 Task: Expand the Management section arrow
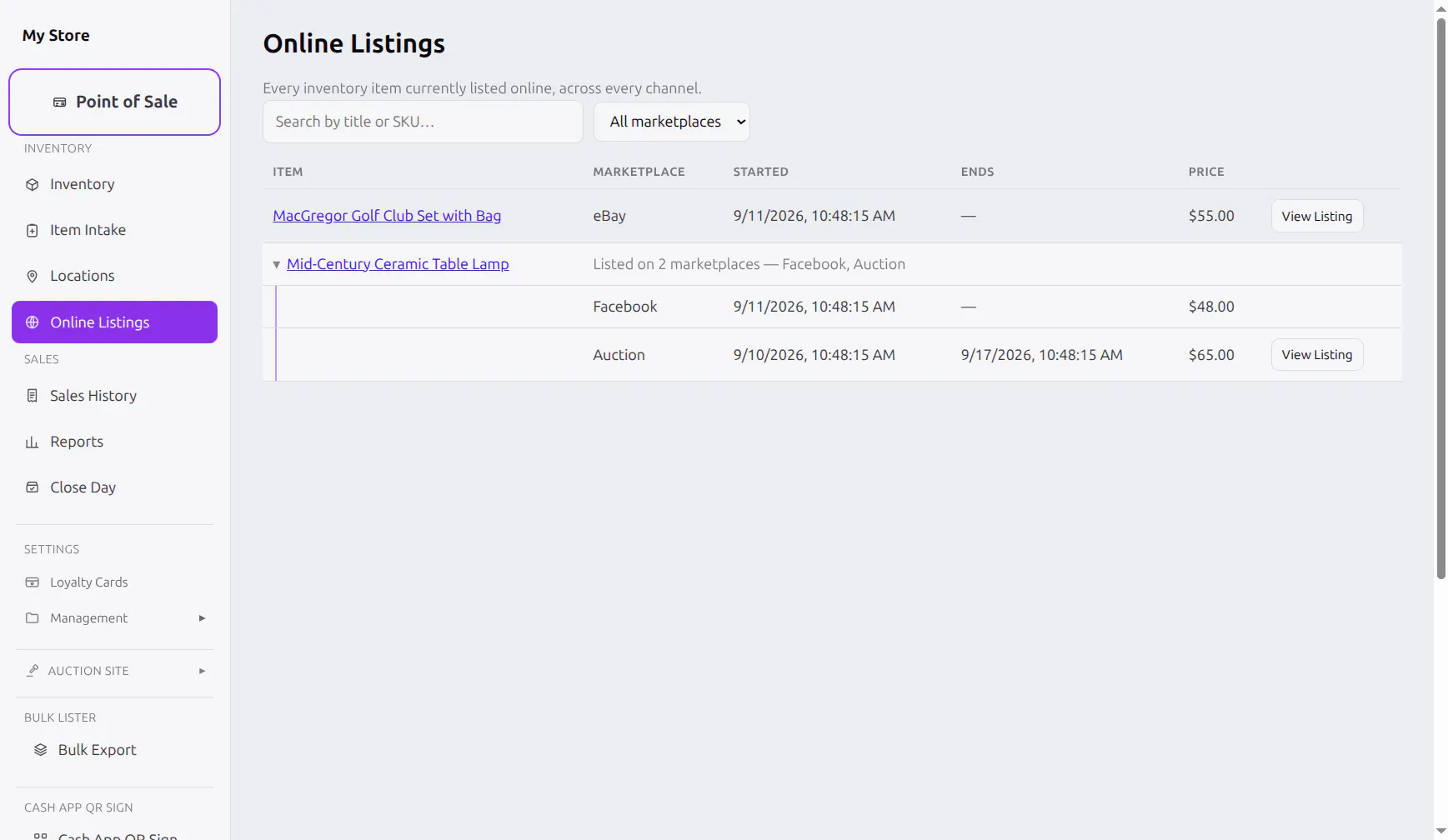pyautogui.click(x=202, y=618)
